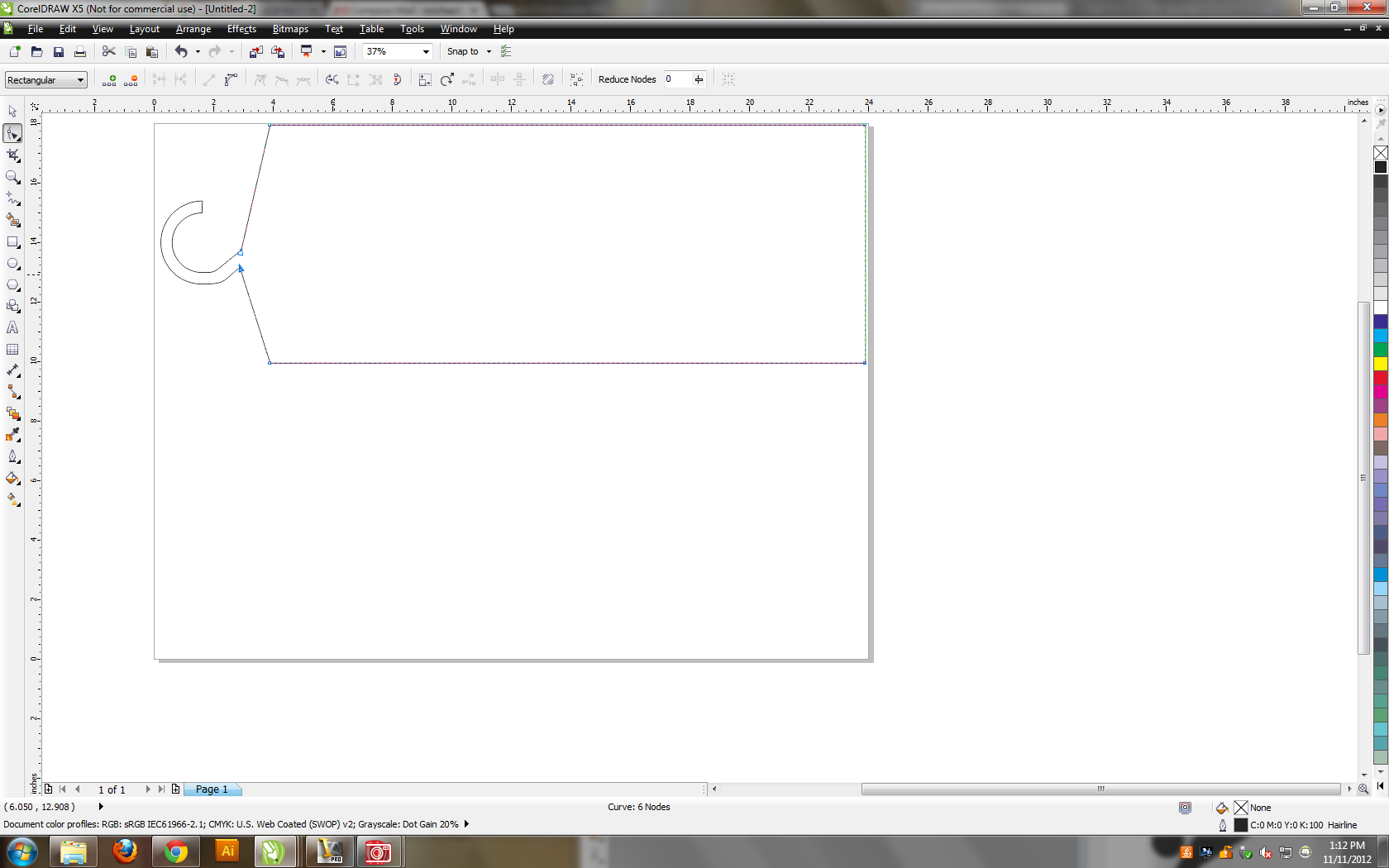The height and width of the screenshot is (868, 1389).
Task: Add nodes to the curve
Action: 109,79
